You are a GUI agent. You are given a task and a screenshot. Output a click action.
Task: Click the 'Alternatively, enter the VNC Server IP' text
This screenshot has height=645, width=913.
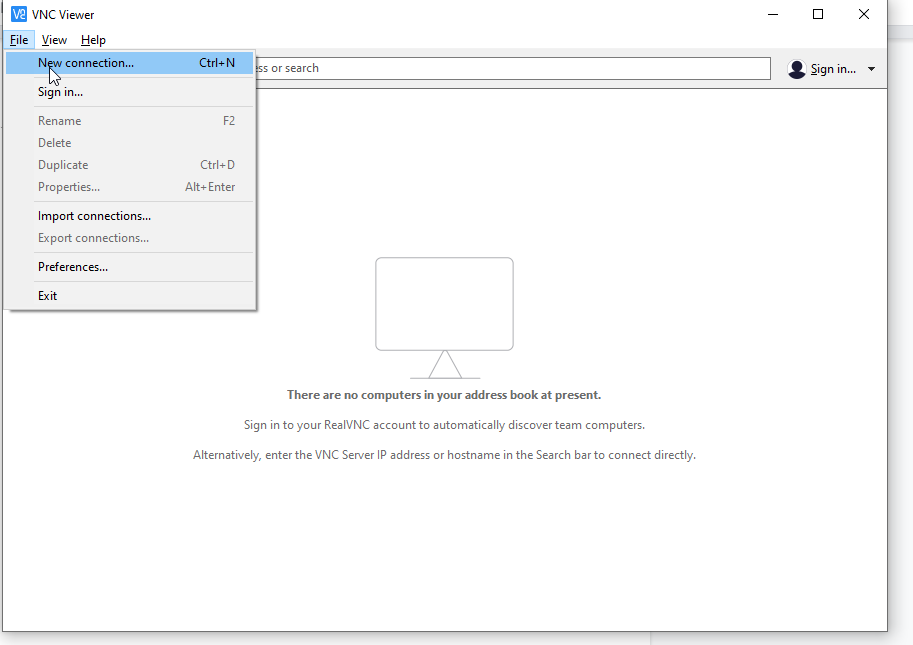[444, 455]
